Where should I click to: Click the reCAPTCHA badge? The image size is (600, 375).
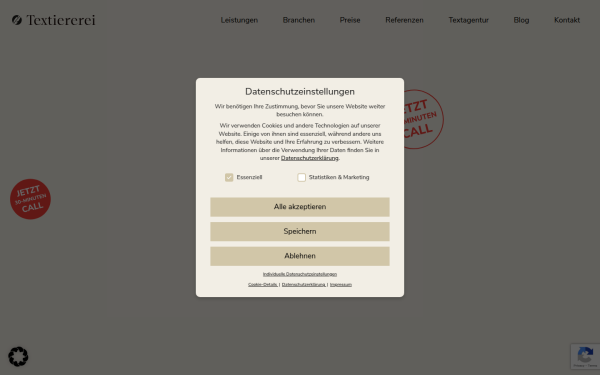585,357
